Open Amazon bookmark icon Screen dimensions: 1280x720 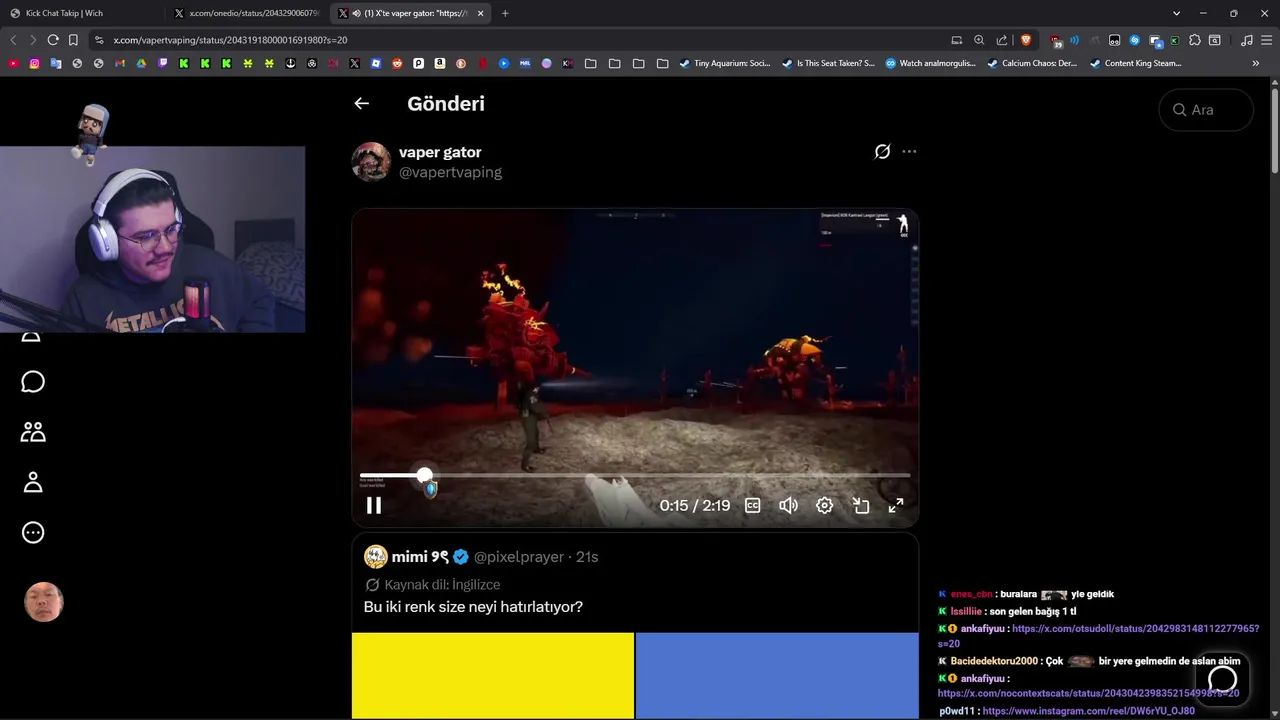[x=440, y=63]
